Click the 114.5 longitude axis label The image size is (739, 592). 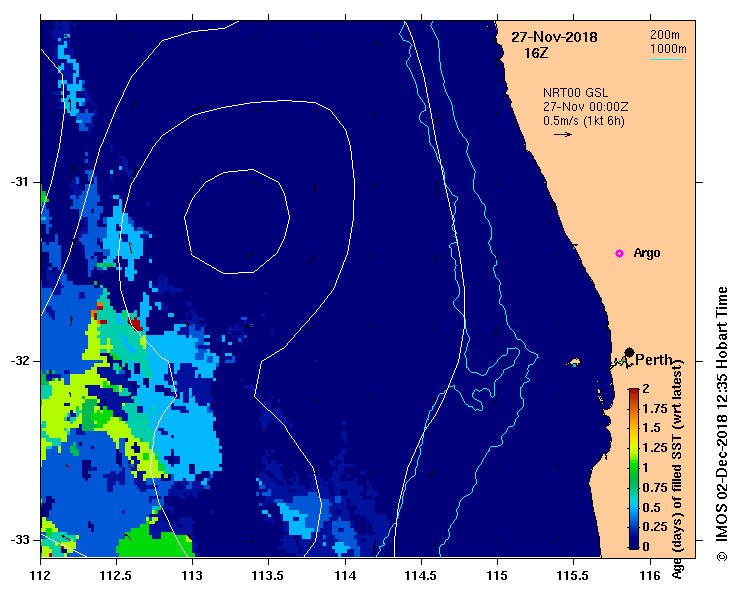coord(421,576)
